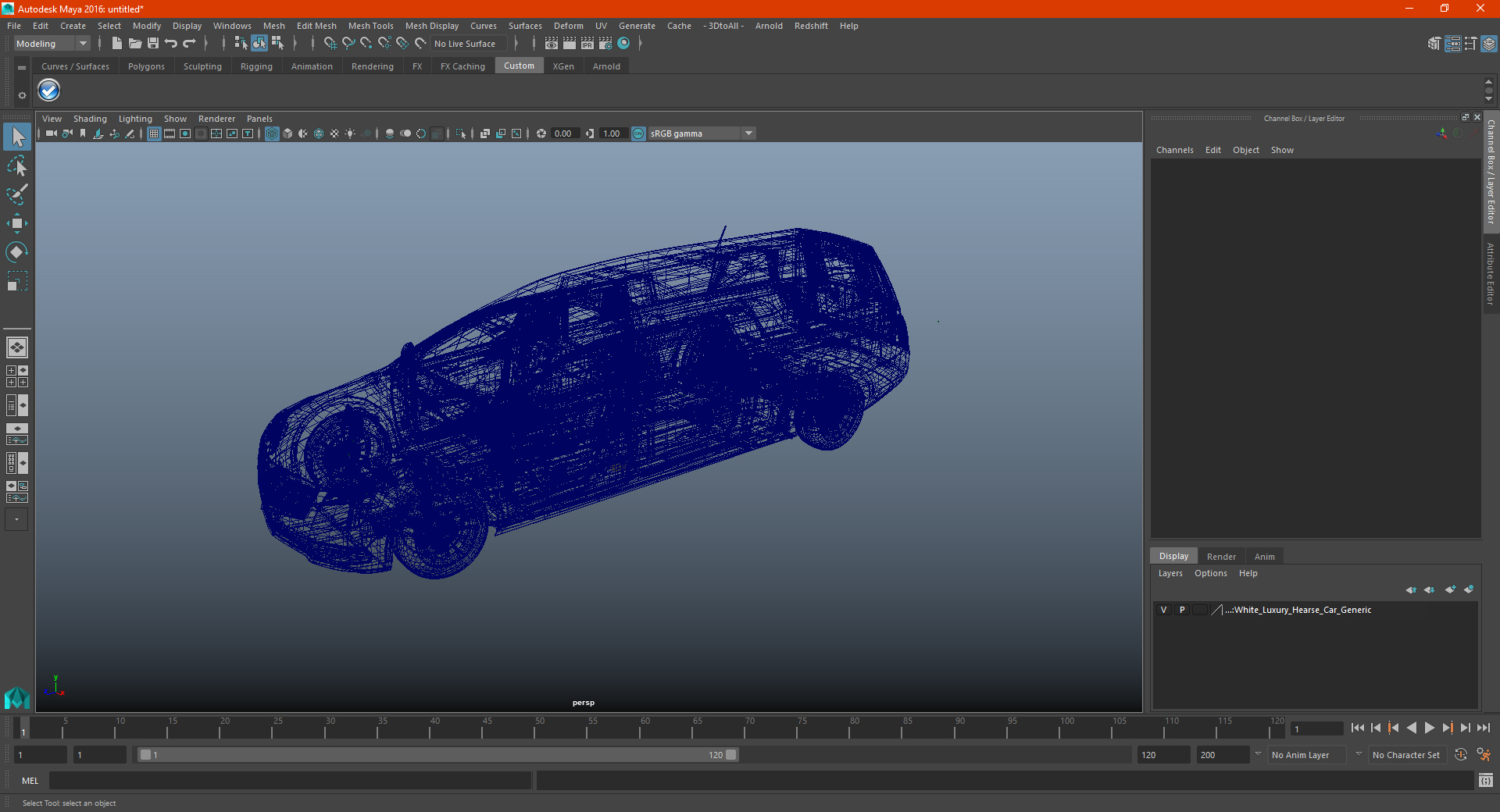Choose the Paint Selection tool
This screenshot has height=812, width=1500.
click(x=17, y=194)
